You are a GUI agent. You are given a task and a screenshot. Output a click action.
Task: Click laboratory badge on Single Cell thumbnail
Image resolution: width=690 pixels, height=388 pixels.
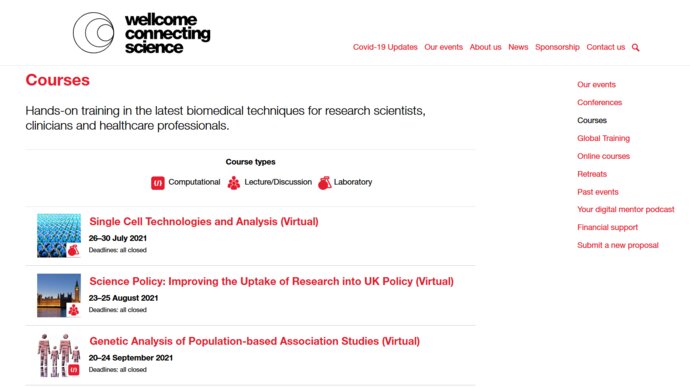73,250
